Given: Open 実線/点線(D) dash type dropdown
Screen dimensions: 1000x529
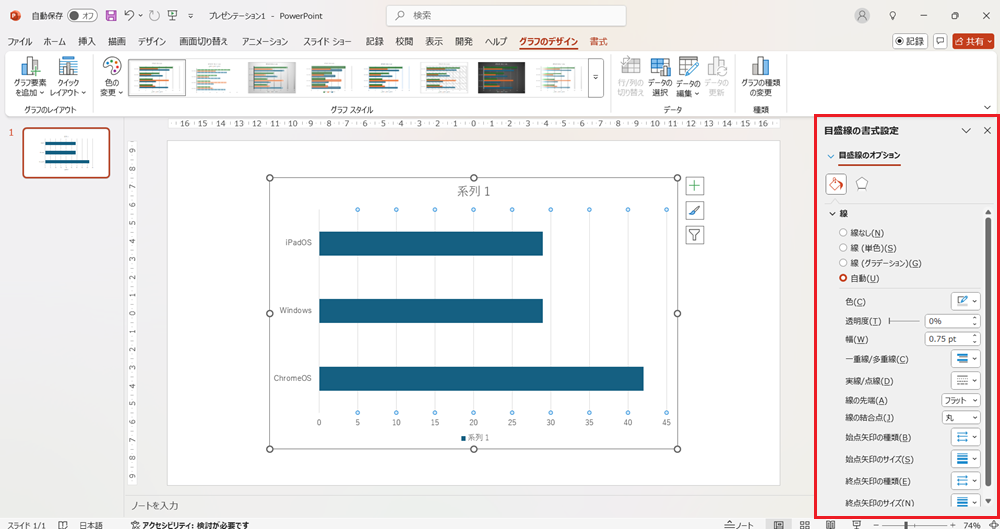Looking at the screenshot, I should click(x=966, y=381).
